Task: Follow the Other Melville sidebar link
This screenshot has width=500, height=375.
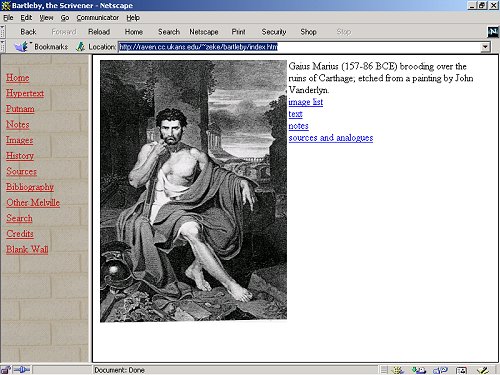Action: coord(33,203)
